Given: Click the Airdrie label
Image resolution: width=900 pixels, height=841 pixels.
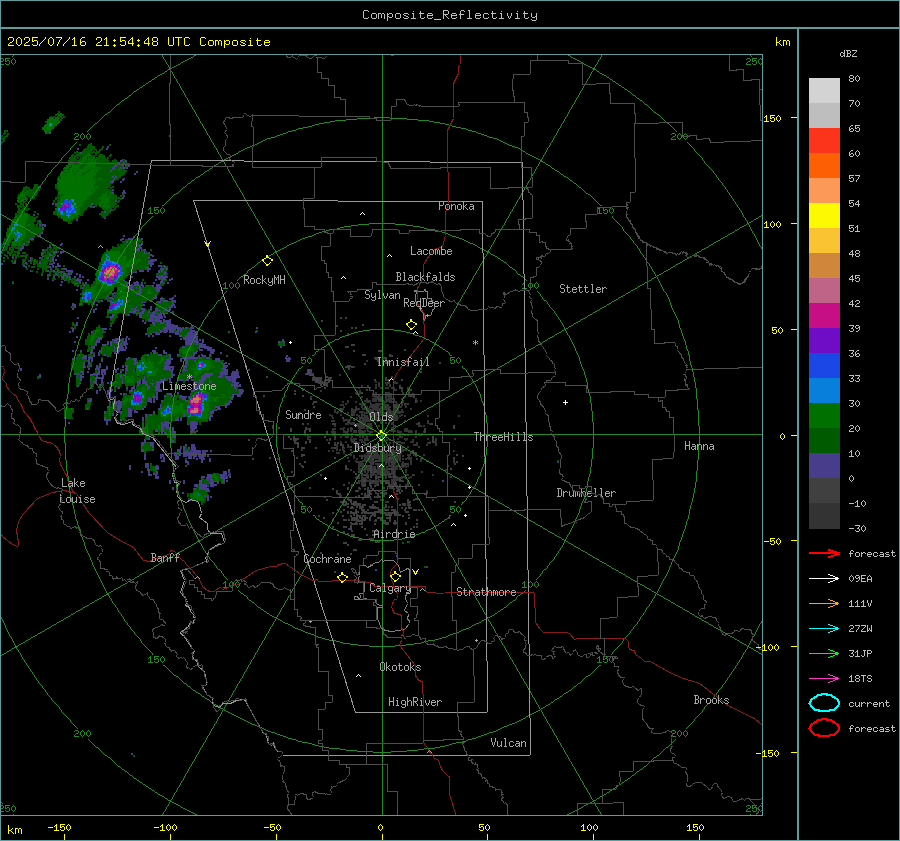Looking at the screenshot, I should pos(394,534).
